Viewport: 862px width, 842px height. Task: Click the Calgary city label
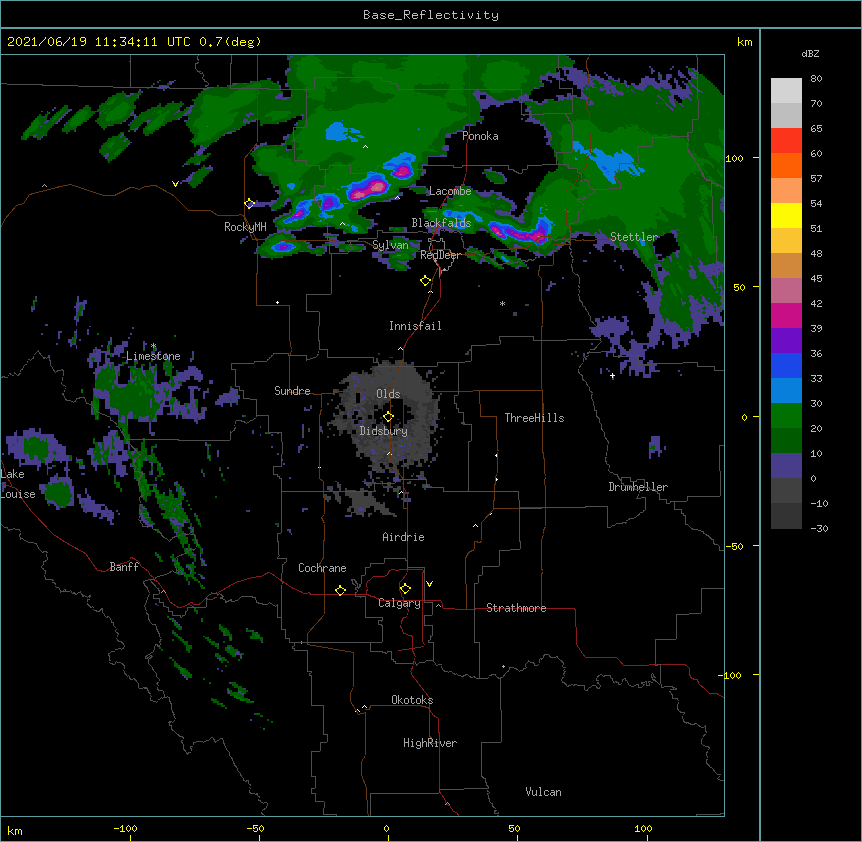[x=399, y=603]
